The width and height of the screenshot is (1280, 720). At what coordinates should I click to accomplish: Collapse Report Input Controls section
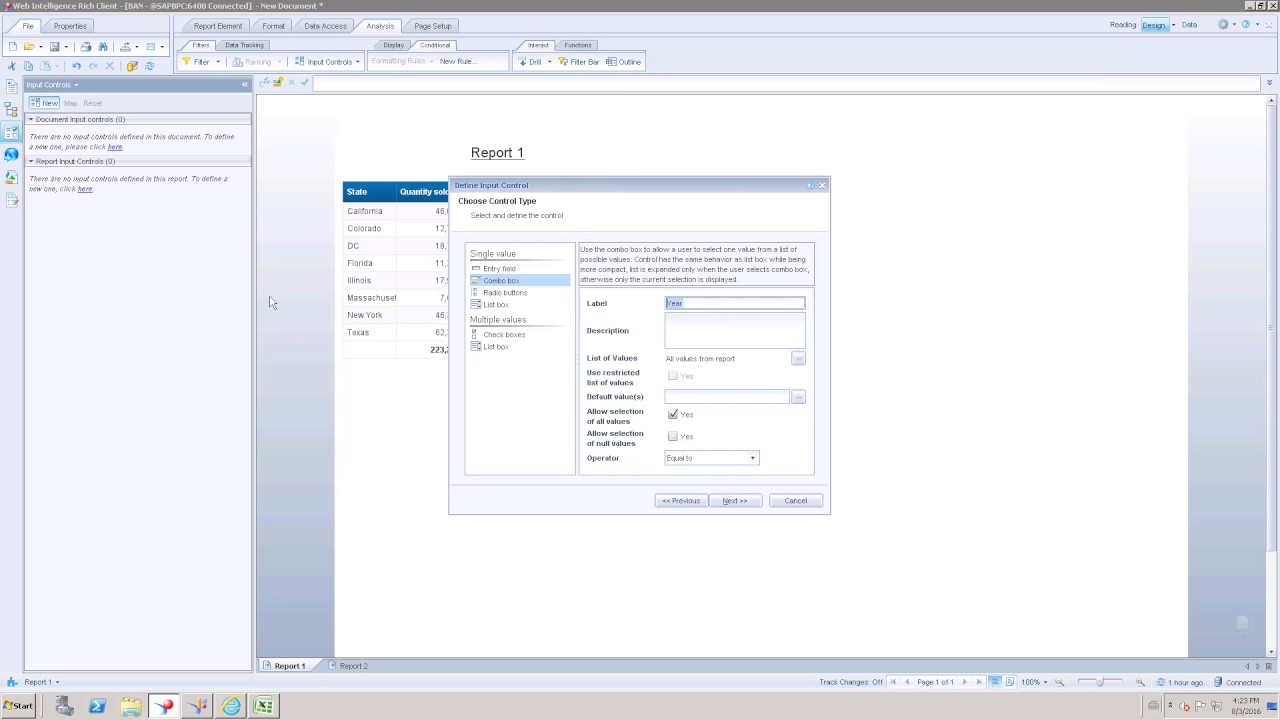(x=31, y=161)
